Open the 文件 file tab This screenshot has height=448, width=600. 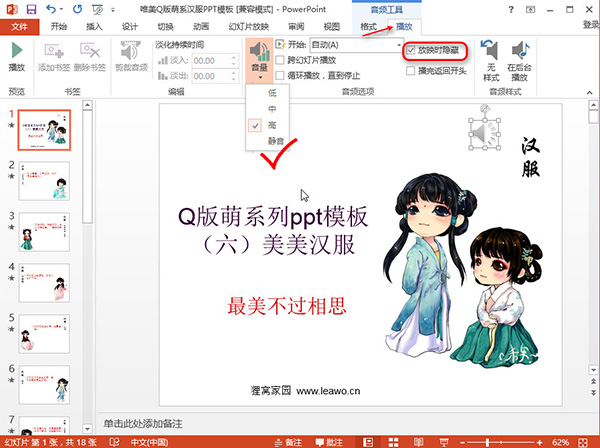[x=20, y=26]
